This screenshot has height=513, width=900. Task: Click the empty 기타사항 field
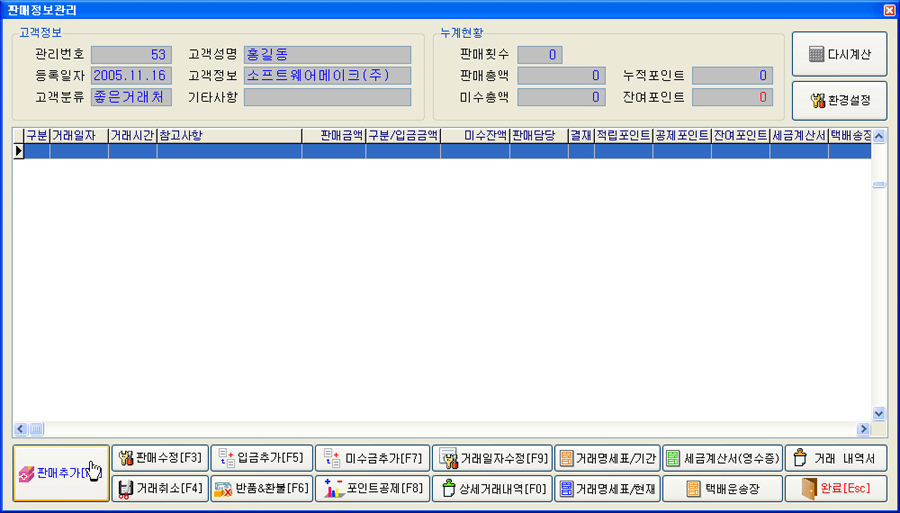coord(327,96)
